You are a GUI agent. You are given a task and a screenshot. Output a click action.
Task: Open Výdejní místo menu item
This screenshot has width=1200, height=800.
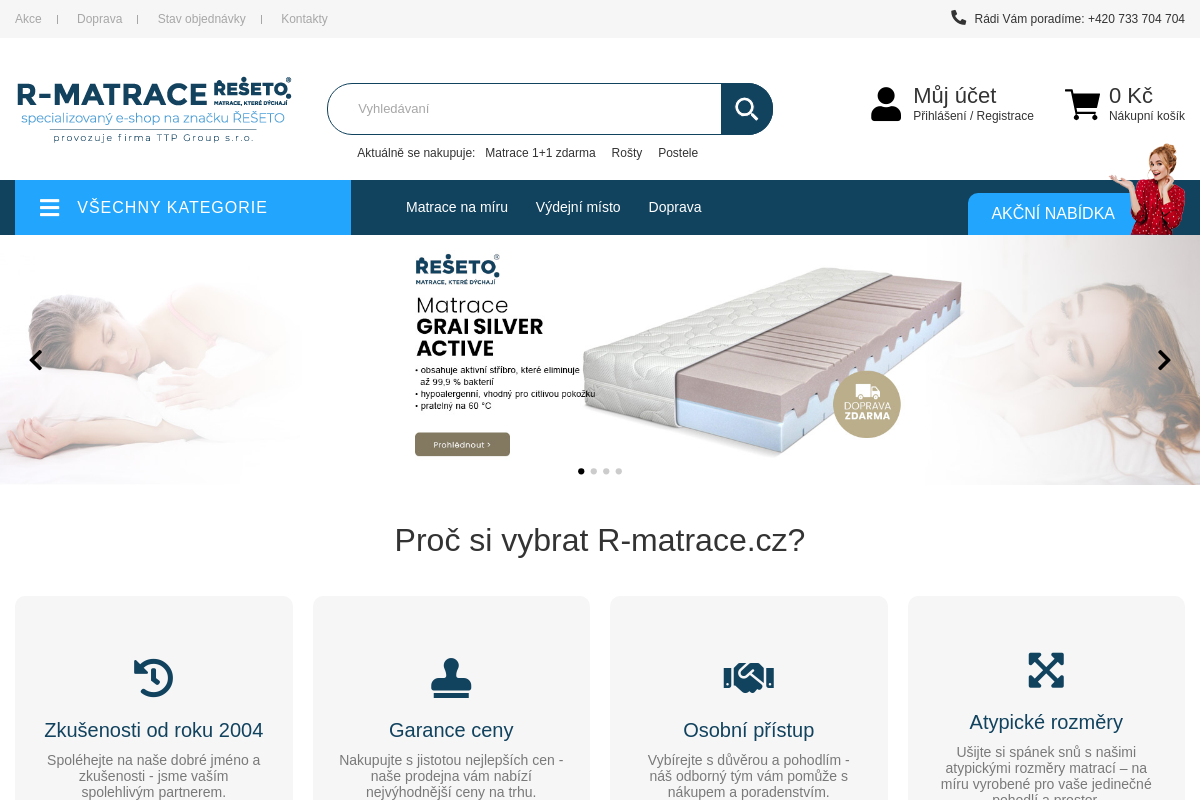pos(578,207)
